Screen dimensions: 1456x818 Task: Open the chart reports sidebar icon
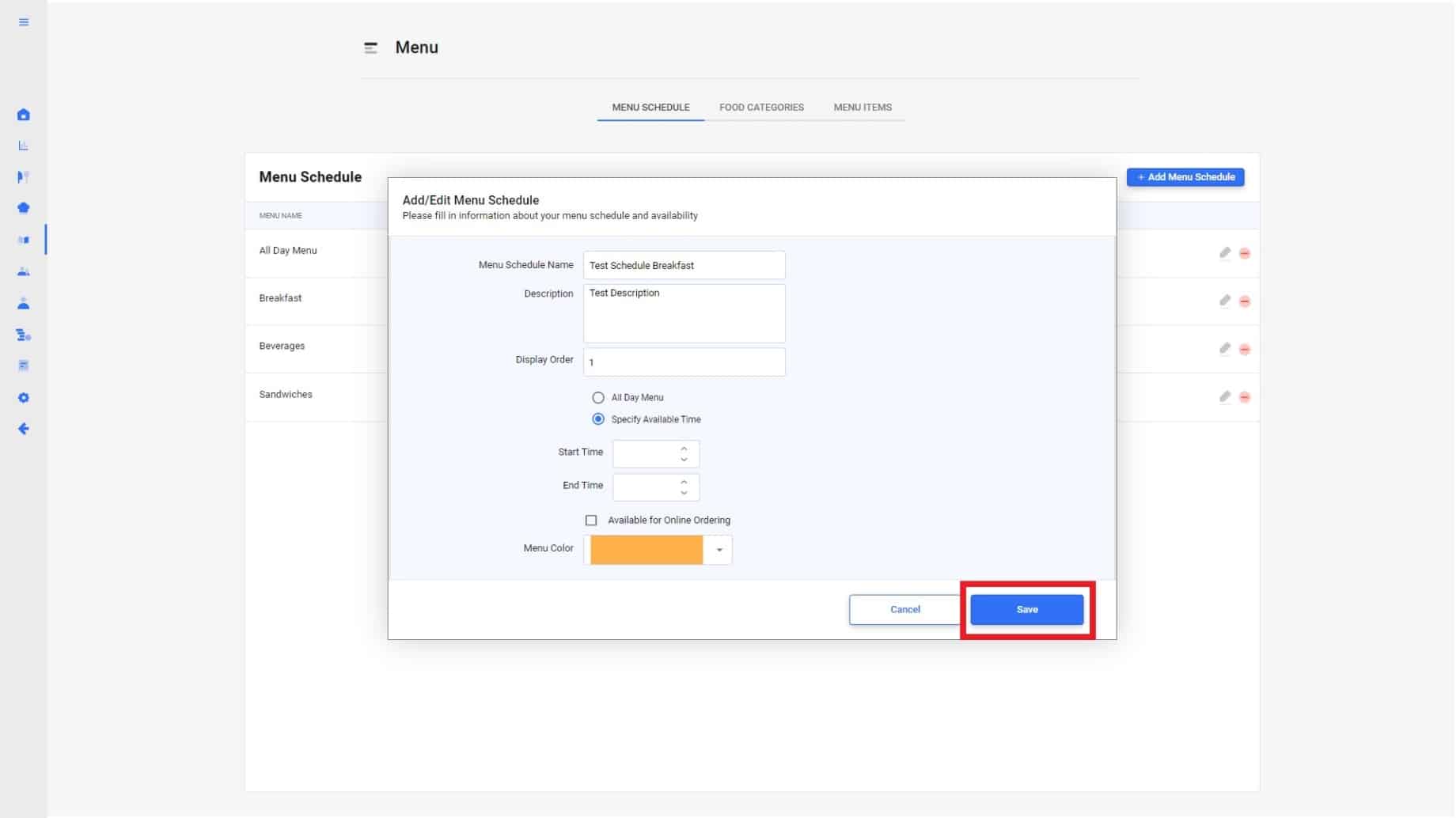click(24, 146)
